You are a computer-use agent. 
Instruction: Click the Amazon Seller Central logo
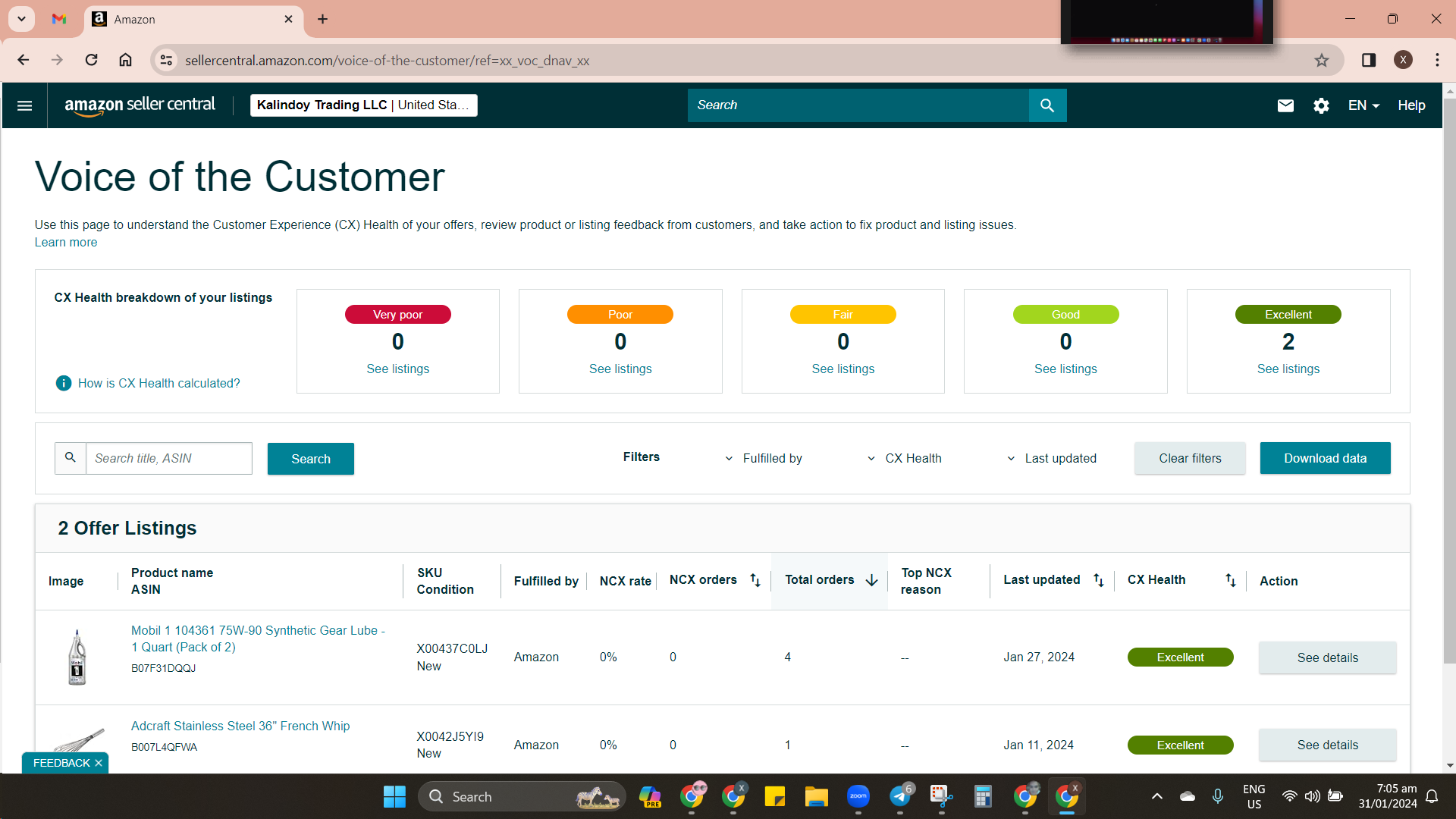(140, 105)
